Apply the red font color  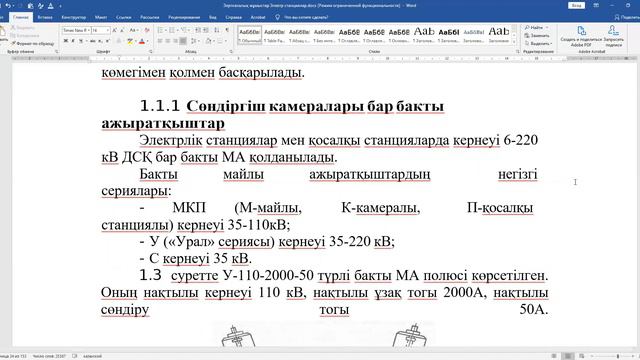pyautogui.click(x=142, y=41)
